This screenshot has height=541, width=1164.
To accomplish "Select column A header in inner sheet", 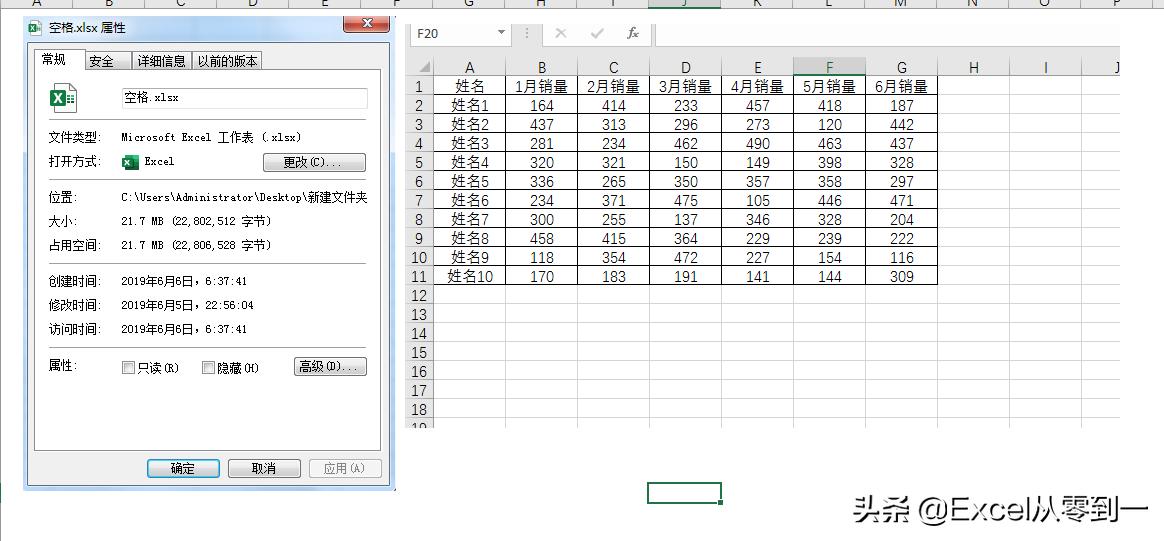I will click(470, 67).
